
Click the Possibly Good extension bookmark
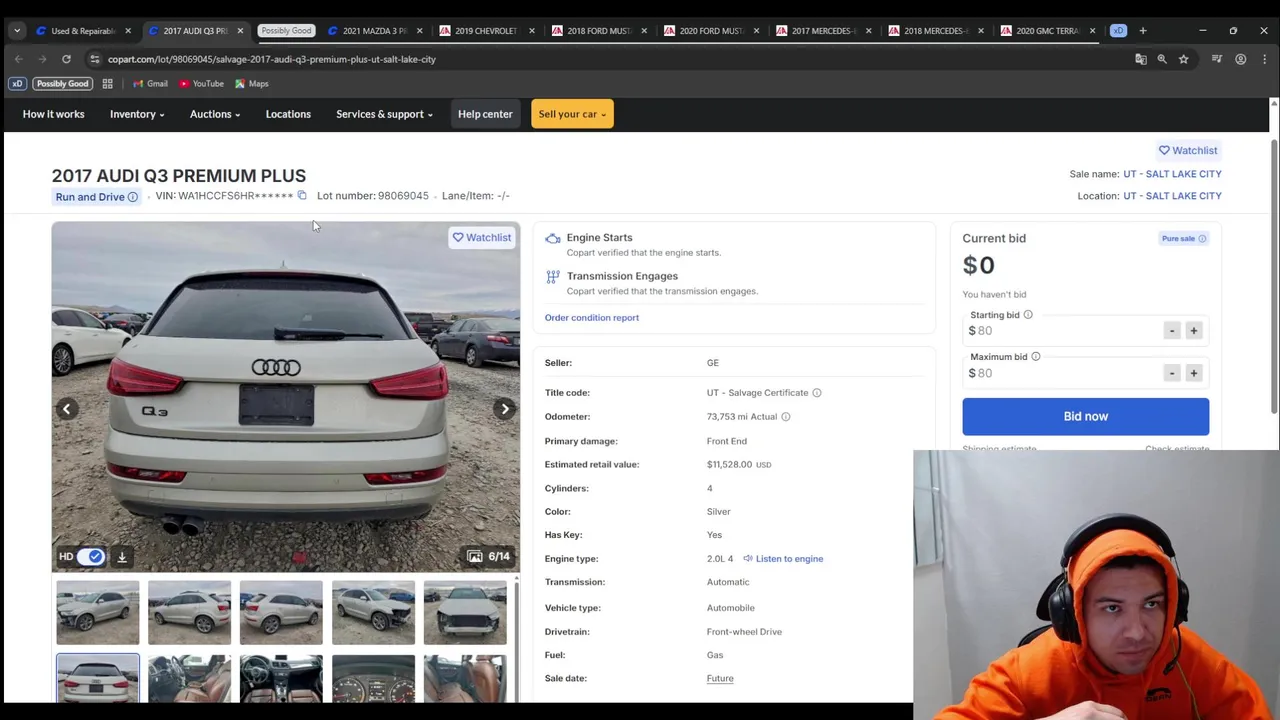tap(62, 84)
